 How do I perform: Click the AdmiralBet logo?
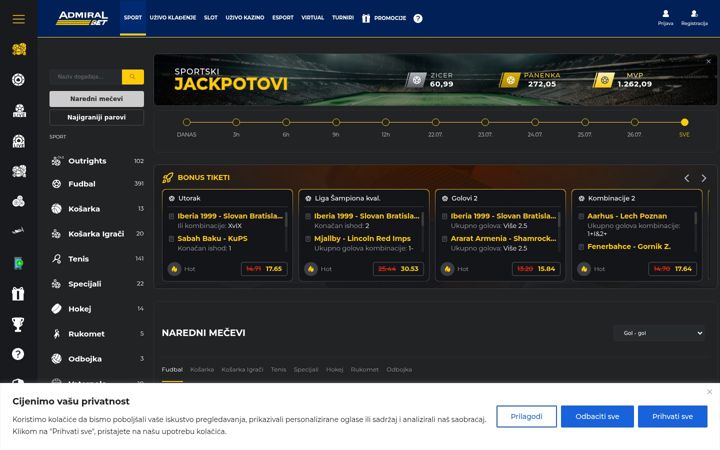(82, 18)
